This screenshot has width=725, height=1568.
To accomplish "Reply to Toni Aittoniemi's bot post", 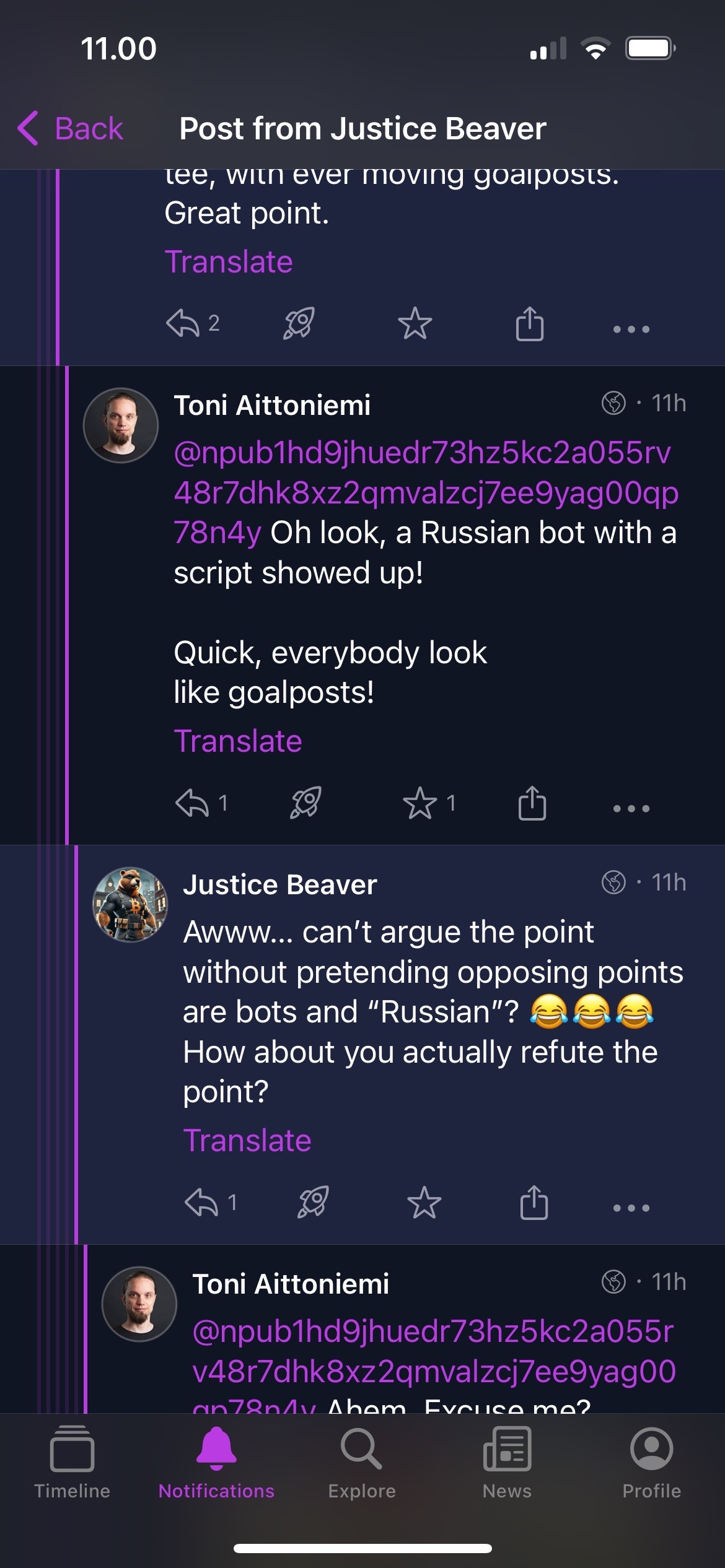I will pyautogui.click(x=192, y=803).
